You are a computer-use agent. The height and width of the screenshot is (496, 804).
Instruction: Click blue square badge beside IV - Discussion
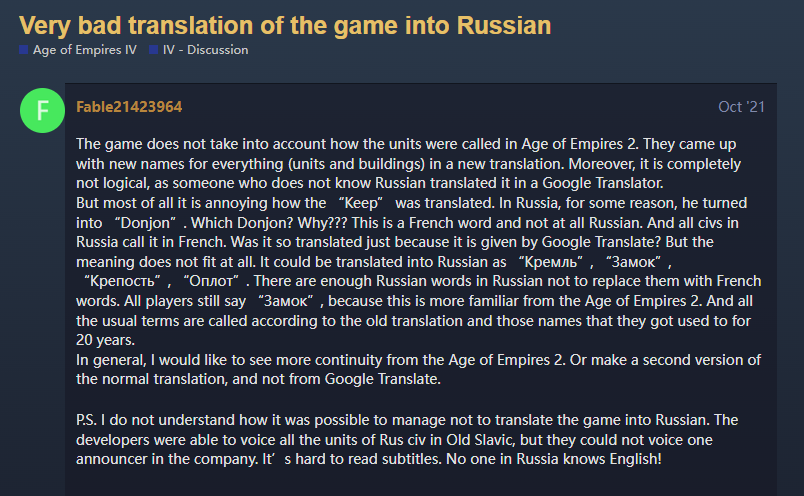click(x=152, y=49)
